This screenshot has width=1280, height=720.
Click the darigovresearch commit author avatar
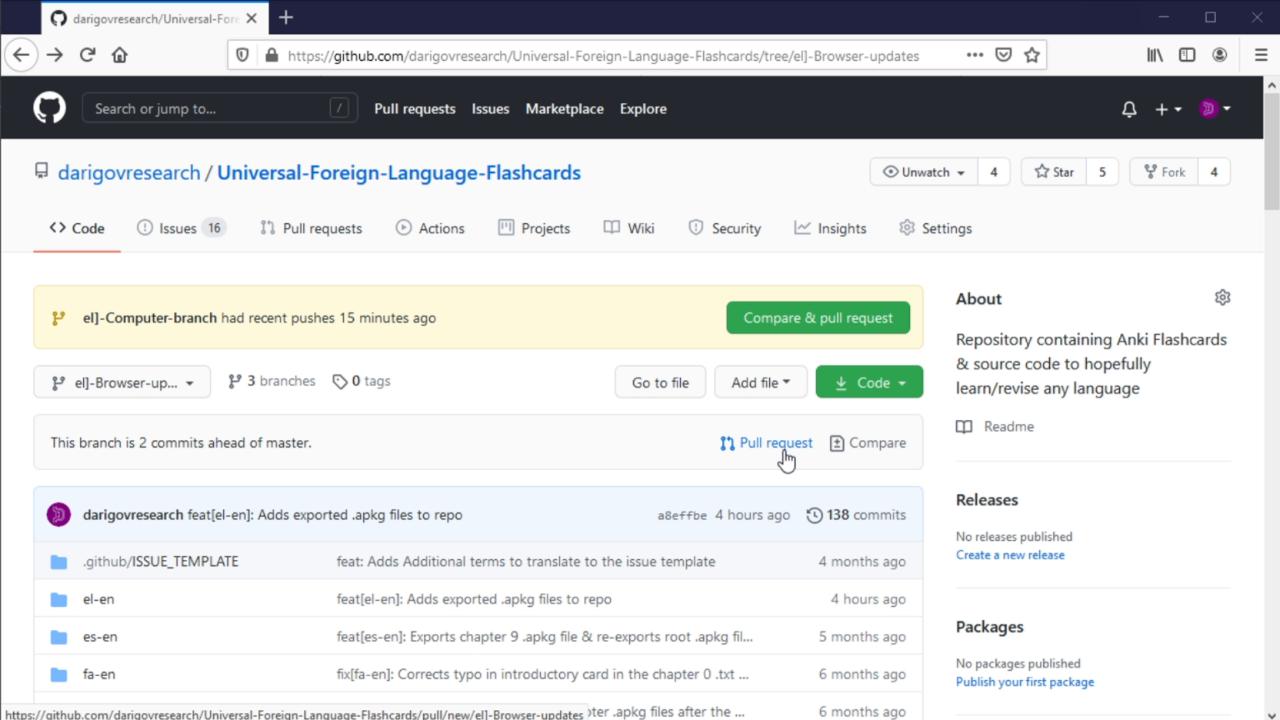tap(58, 515)
